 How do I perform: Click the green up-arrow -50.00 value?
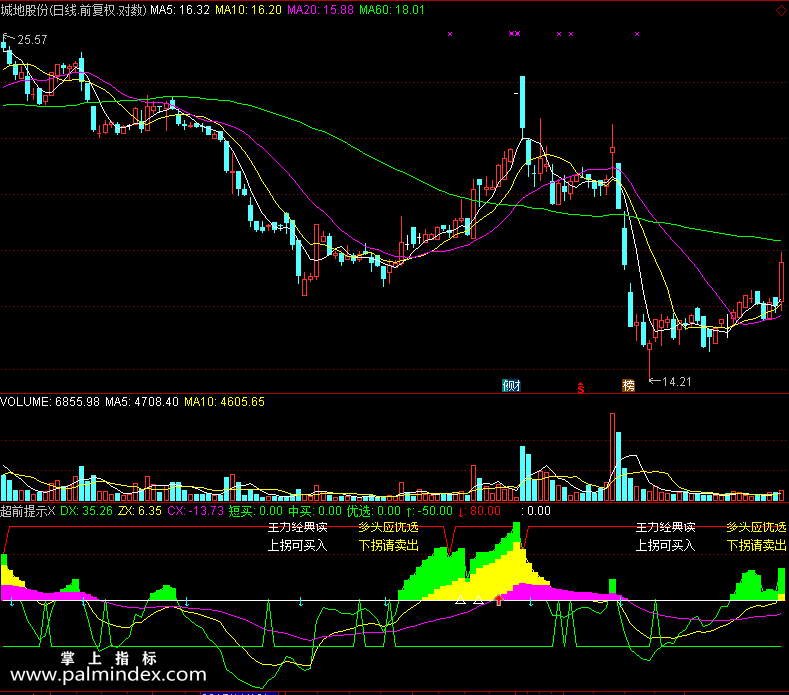coord(429,511)
